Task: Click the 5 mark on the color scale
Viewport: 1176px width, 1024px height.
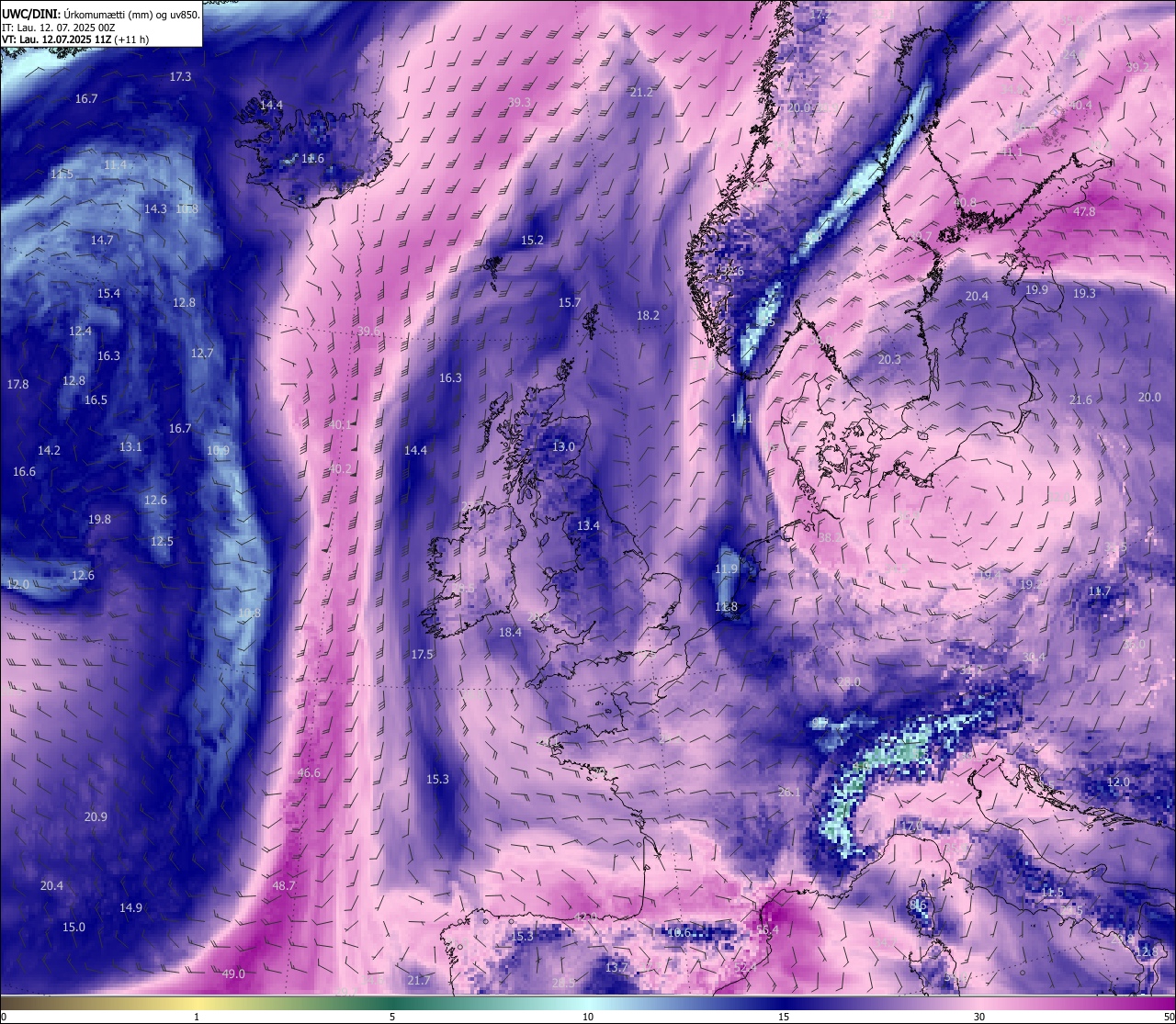Action: pyautogui.click(x=392, y=1017)
